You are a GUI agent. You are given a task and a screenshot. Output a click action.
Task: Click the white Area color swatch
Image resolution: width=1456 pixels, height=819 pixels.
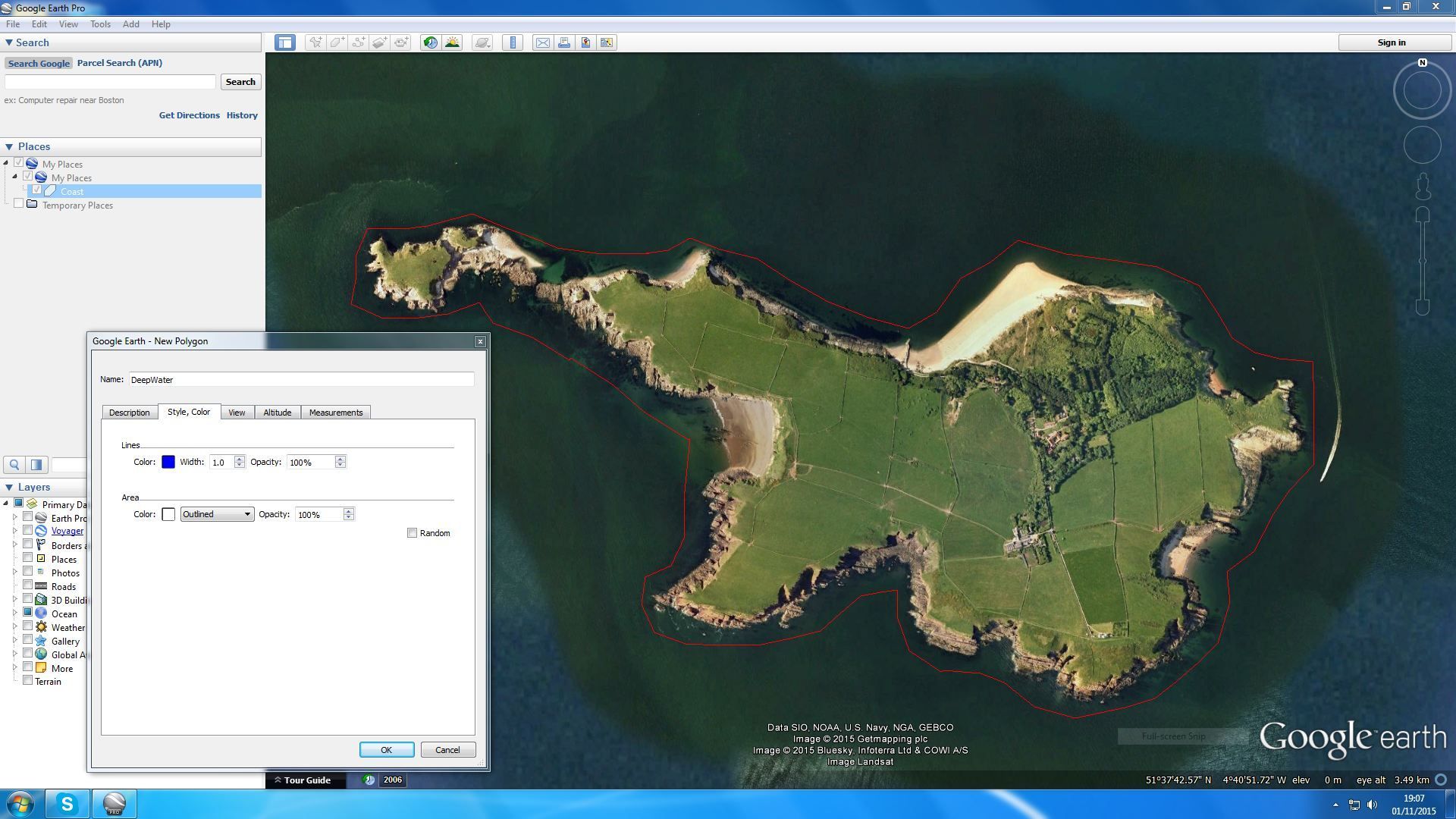tap(168, 514)
